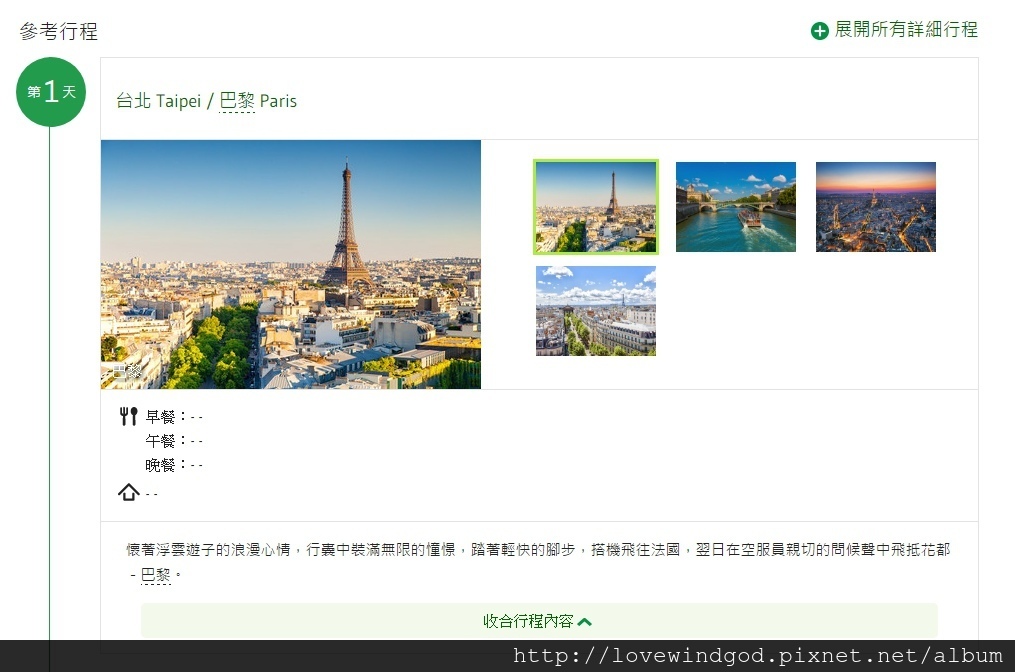Open the 巴黎 link in the day title

click(x=237, y=101)
